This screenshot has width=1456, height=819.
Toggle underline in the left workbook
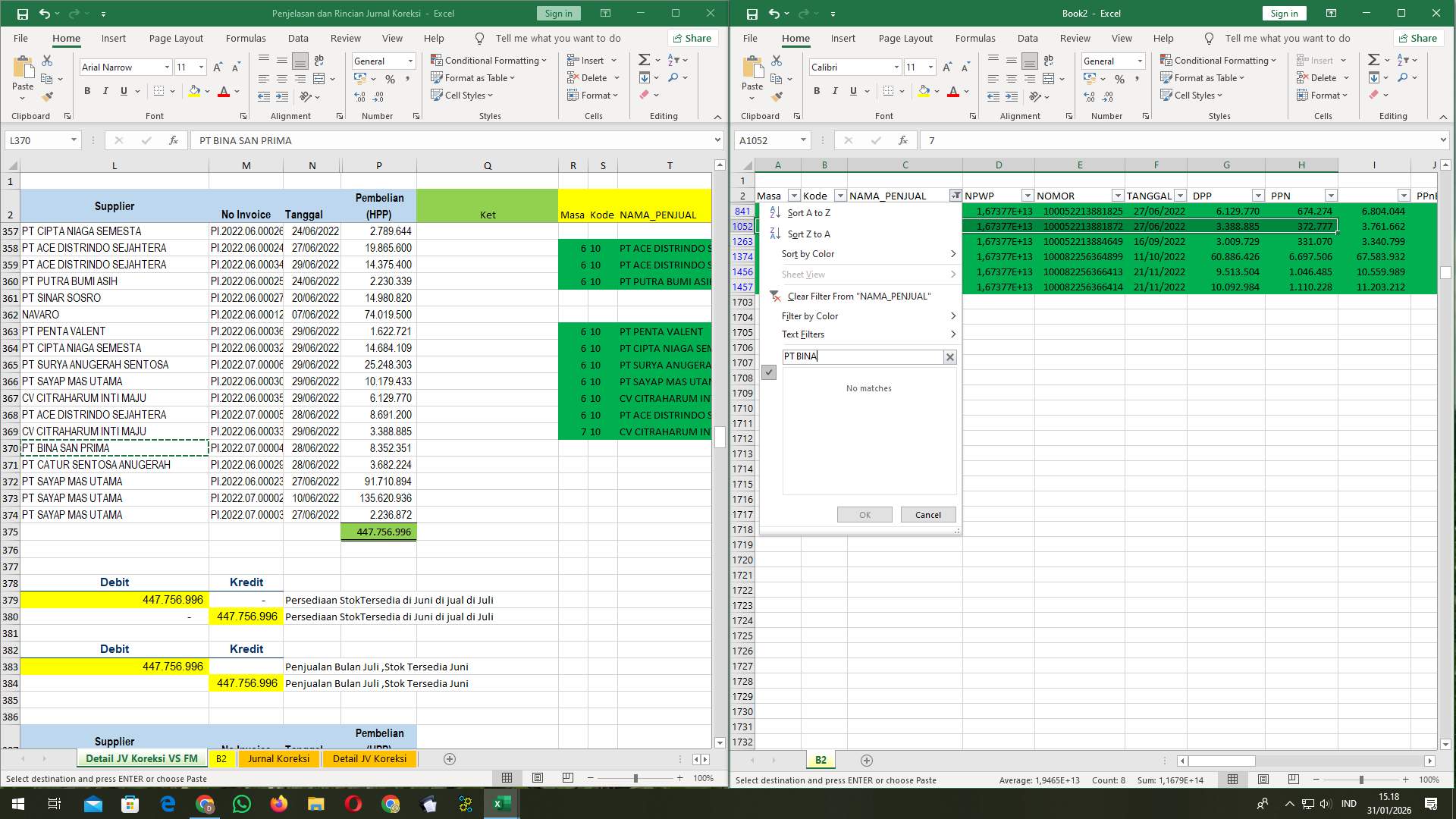point(122,90)
